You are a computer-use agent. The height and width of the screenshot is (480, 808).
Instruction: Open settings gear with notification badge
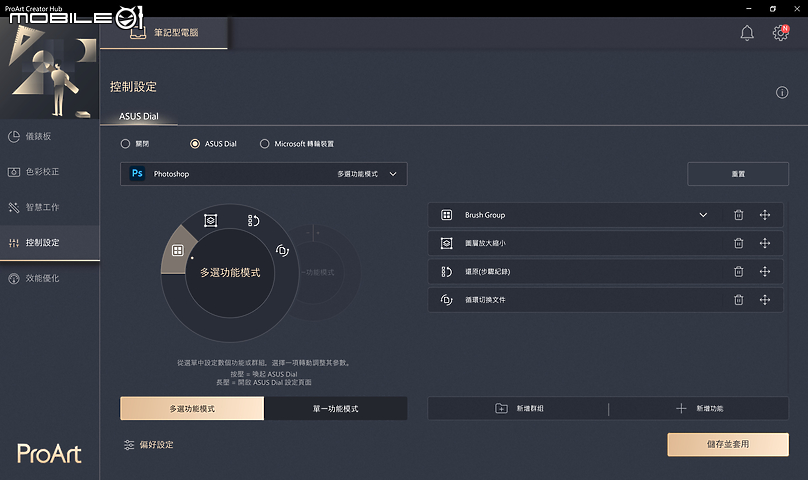pos(780,33)
